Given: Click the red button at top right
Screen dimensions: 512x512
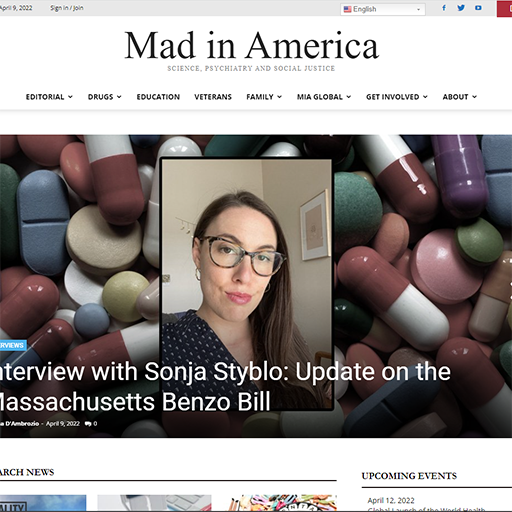Looking at the screenshot, I should pos(504,9).
